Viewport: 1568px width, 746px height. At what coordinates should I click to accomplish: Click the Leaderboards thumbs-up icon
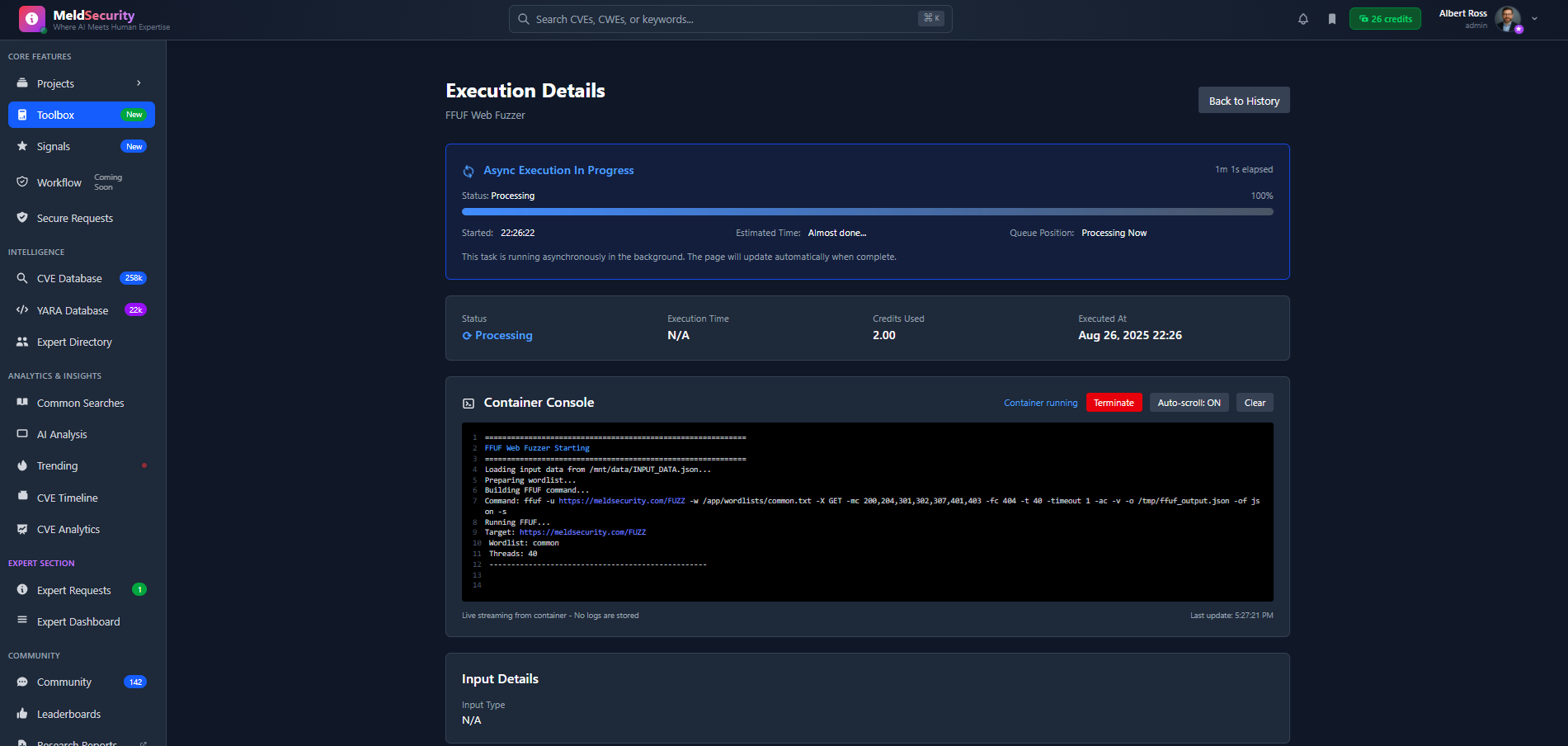click(x=22, y=714)
